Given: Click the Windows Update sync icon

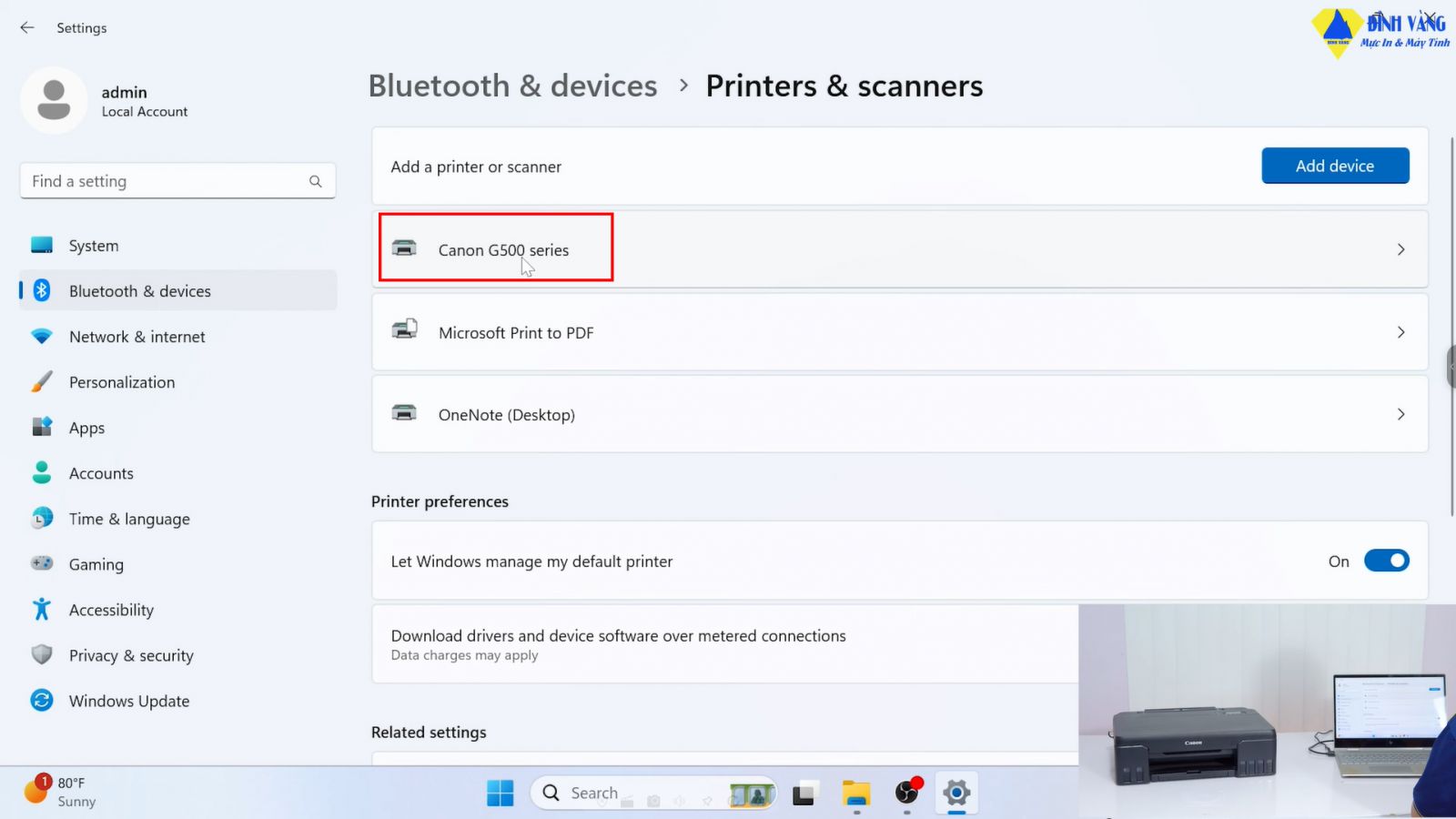Looking at the screenshot, I should coord(42,700).
